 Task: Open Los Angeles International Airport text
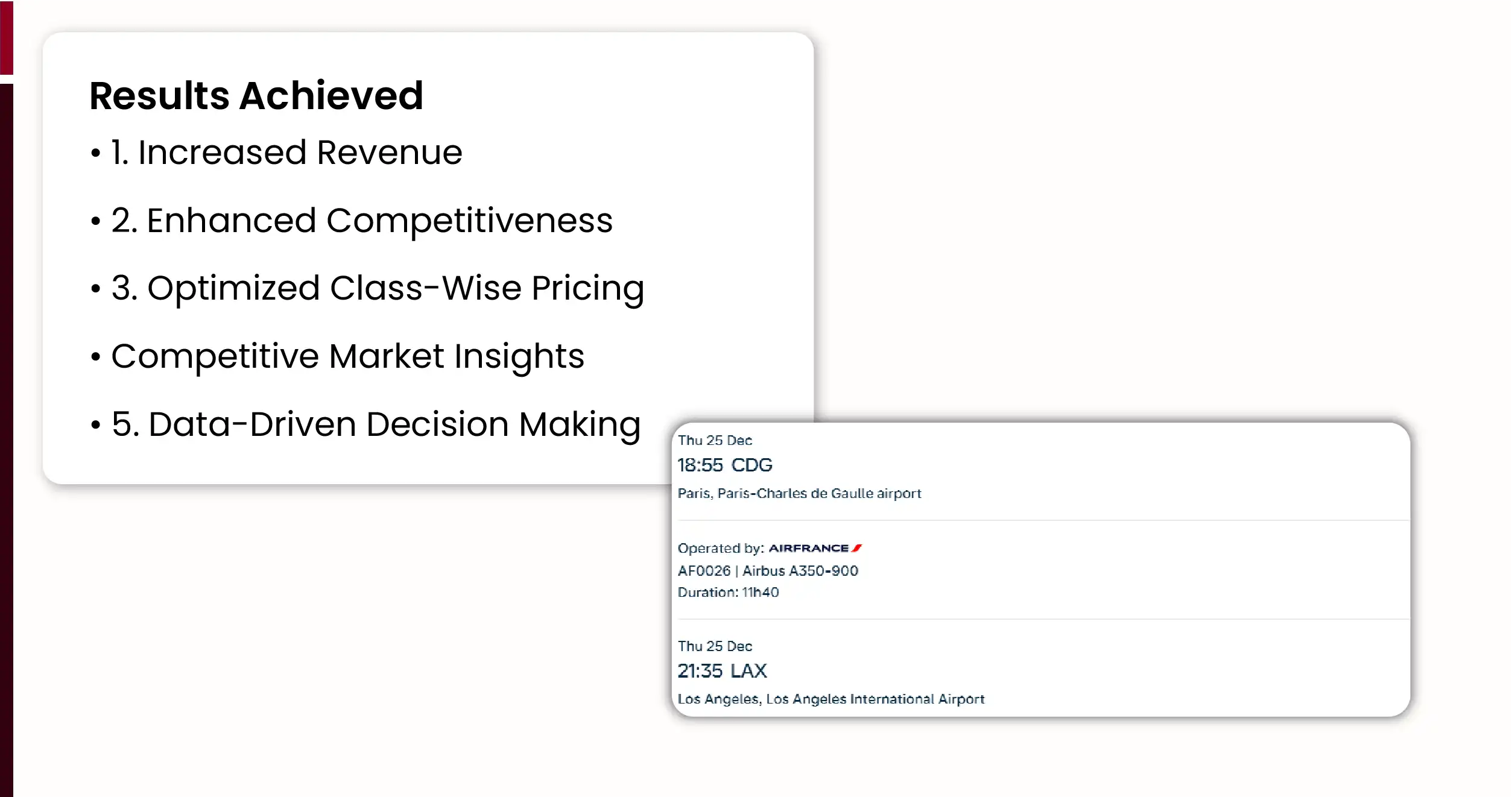830,699
